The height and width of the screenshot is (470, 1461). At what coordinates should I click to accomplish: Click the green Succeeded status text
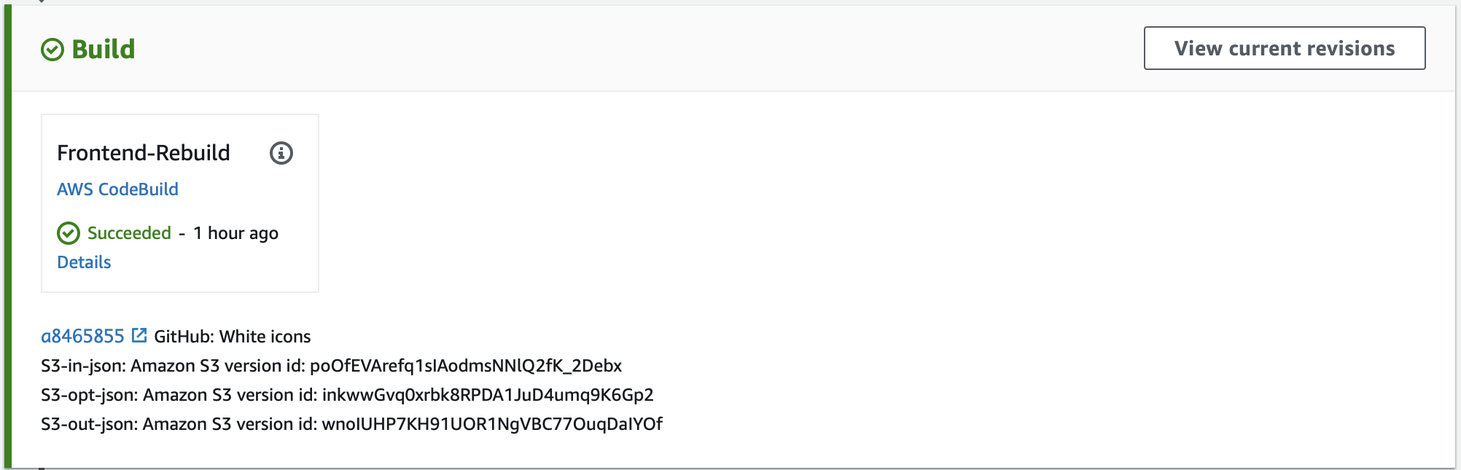pyautogui.click(x=129, y=233)
